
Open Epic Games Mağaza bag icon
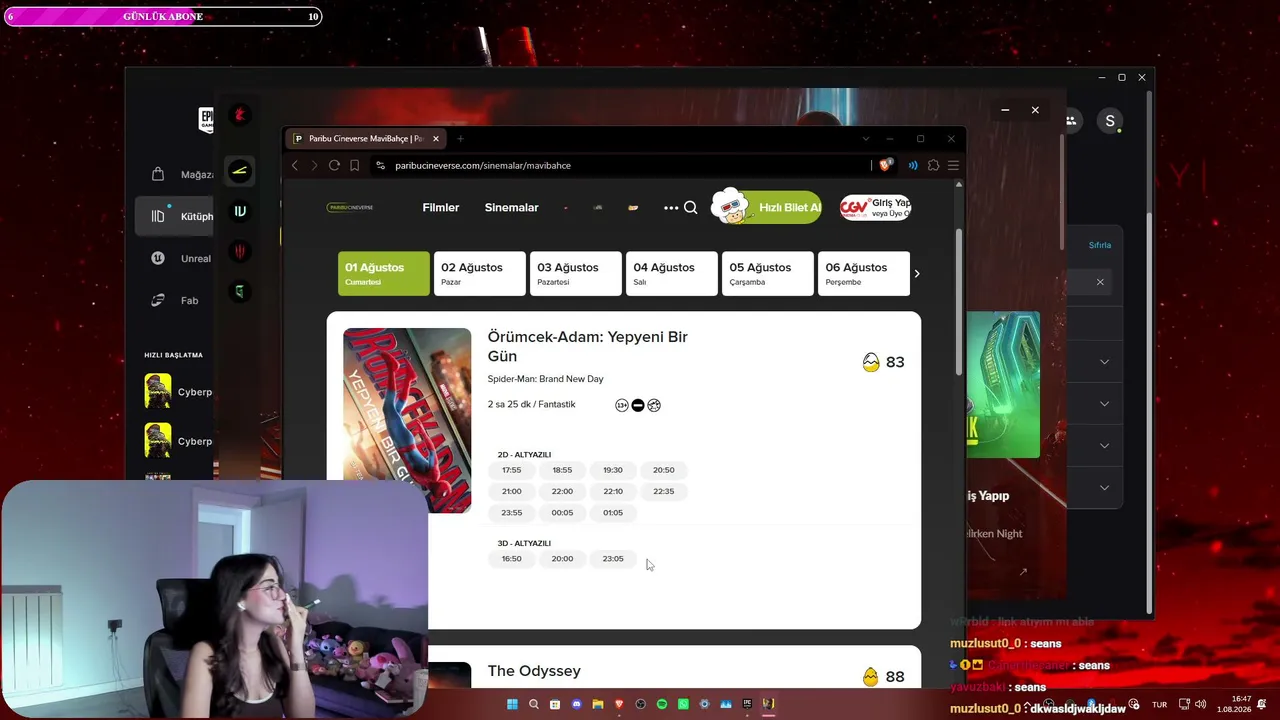click(x=158, y=174)
